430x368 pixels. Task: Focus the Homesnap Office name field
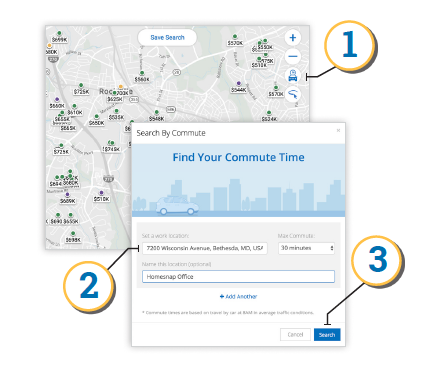pyautogui.click(x=238, y=277)
